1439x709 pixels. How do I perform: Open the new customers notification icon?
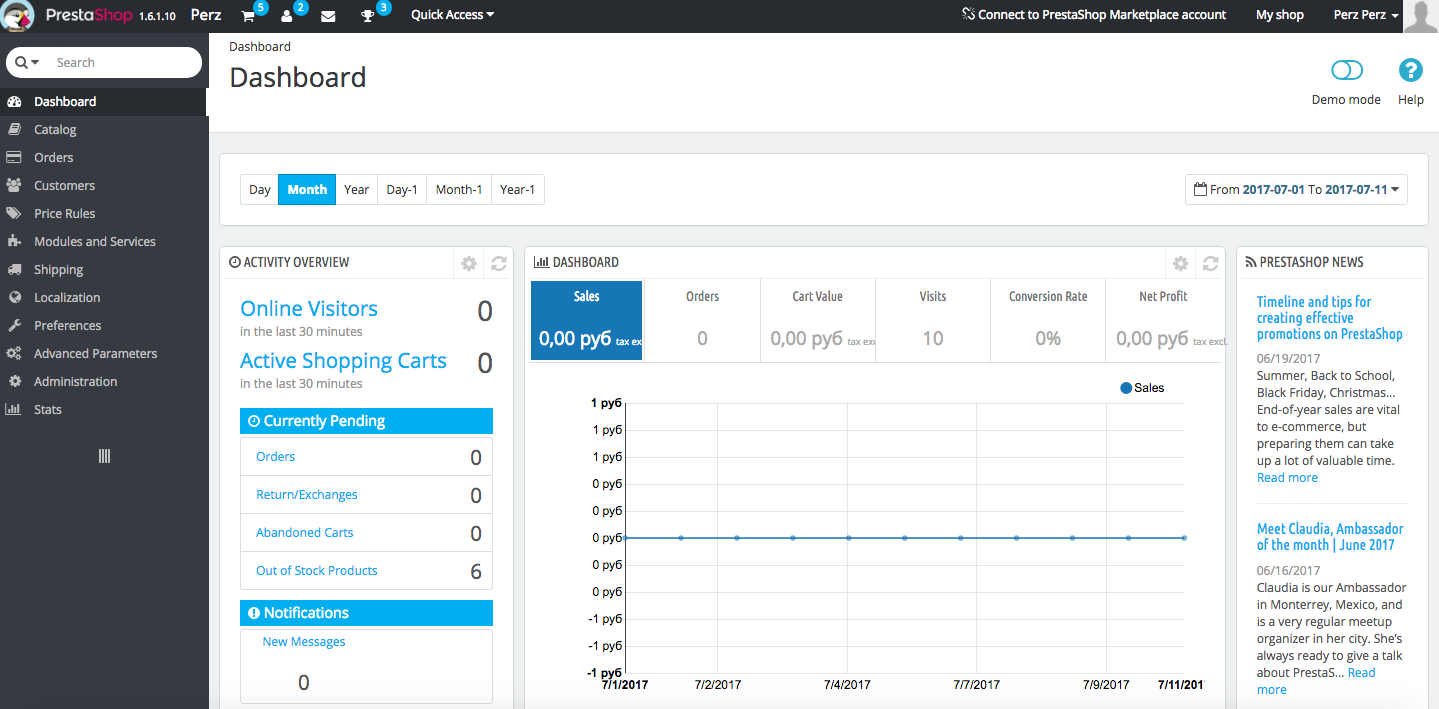(288, 15)
